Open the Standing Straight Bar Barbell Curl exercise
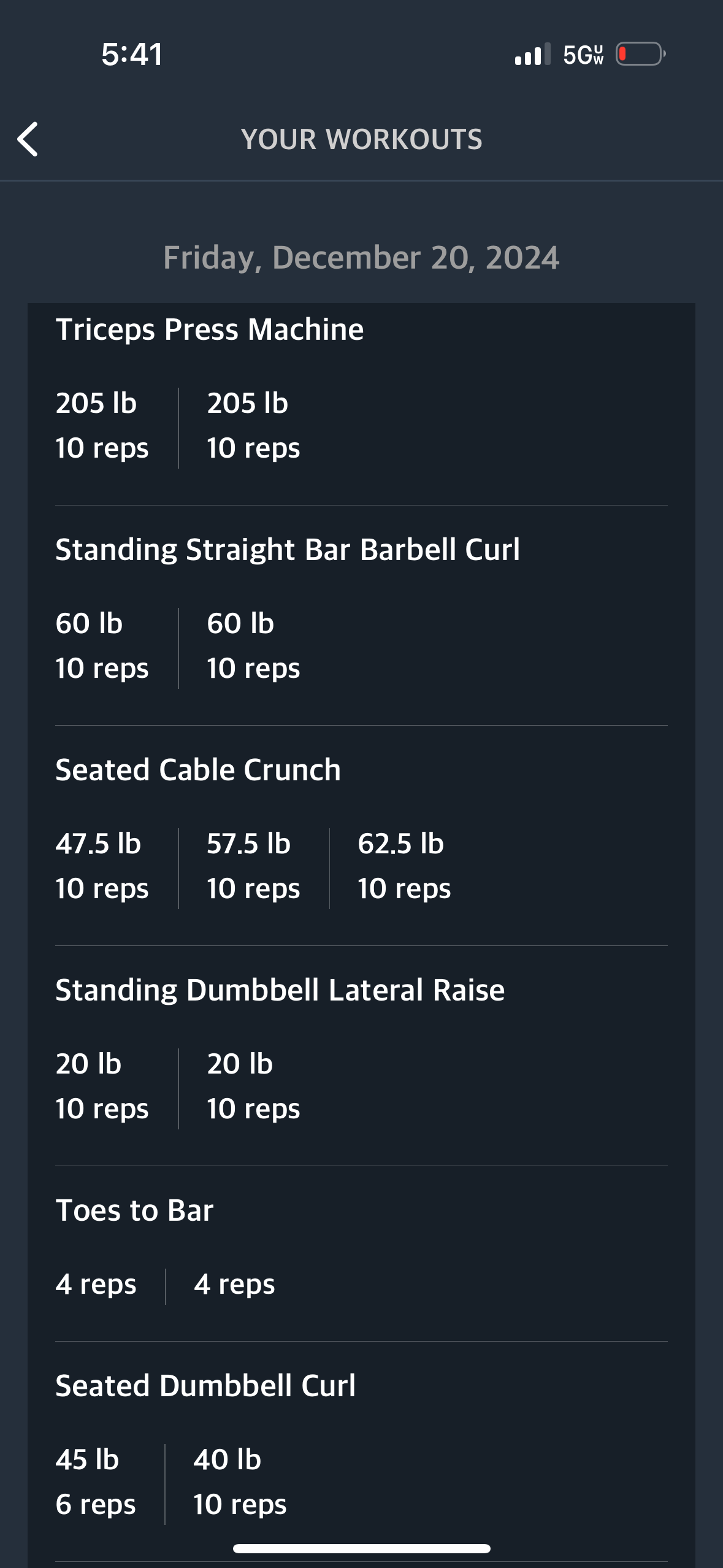Screen dimensions: 723x1568 (288, 550)
